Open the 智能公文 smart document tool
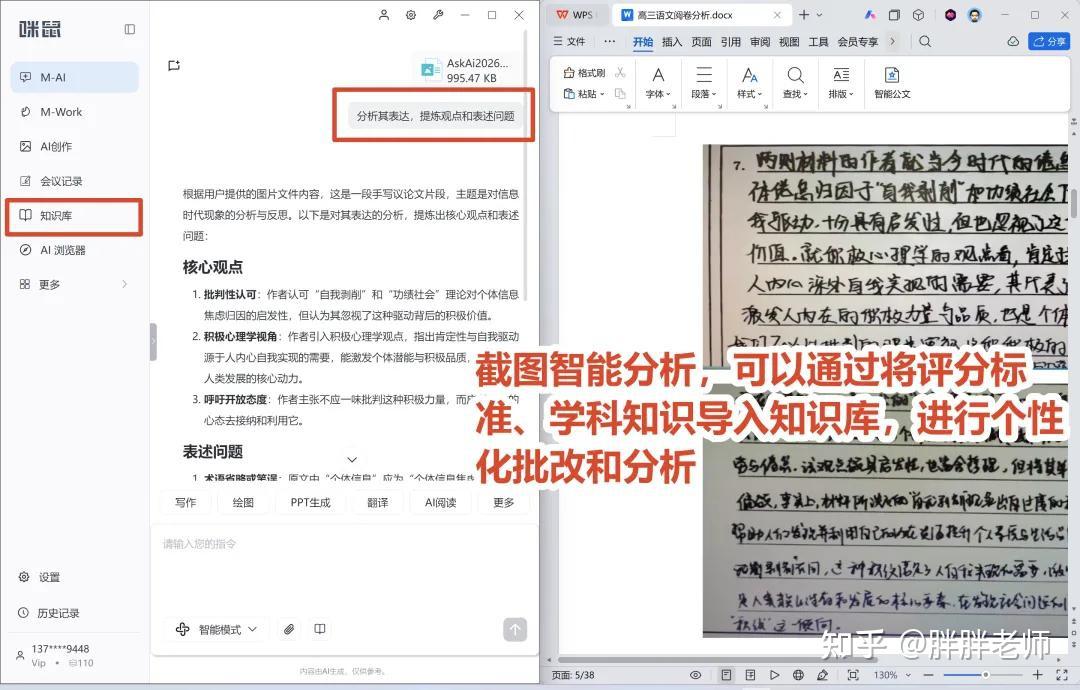 point(892,83)
